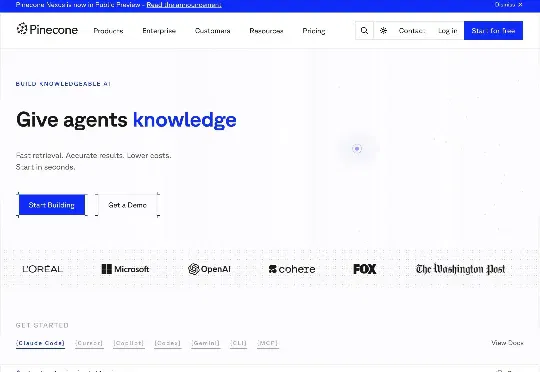Click the Pinecone logo
Viewport: 540px width, 372px height.
pos(47,30)
